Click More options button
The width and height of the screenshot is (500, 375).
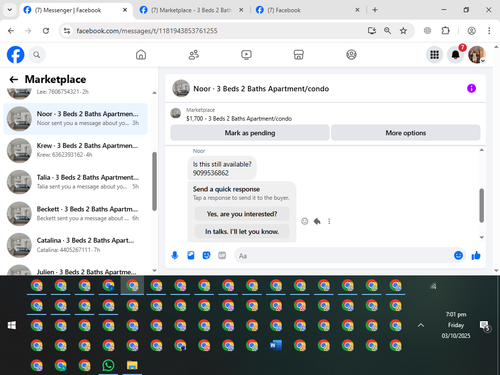tap(406, 133)
